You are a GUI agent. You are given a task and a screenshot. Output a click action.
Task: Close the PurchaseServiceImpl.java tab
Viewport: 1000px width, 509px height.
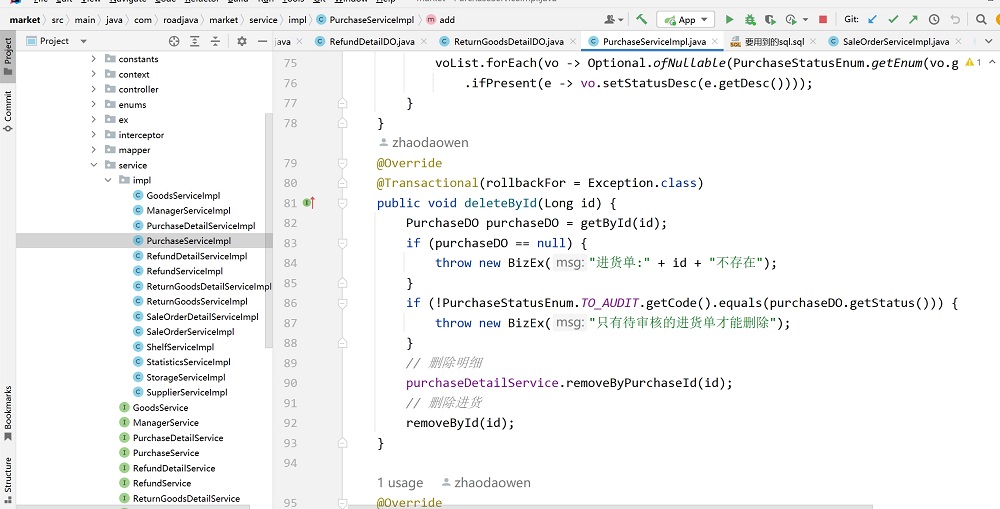pos(715,41)
